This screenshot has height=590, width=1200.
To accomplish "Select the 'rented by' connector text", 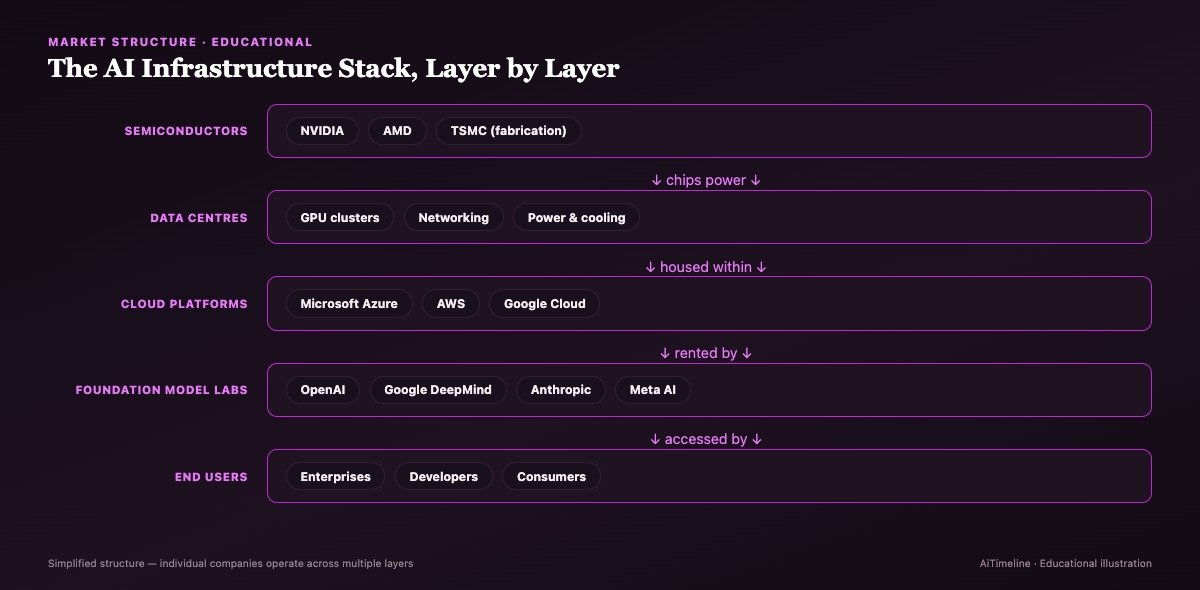I will tap(706, 354).
